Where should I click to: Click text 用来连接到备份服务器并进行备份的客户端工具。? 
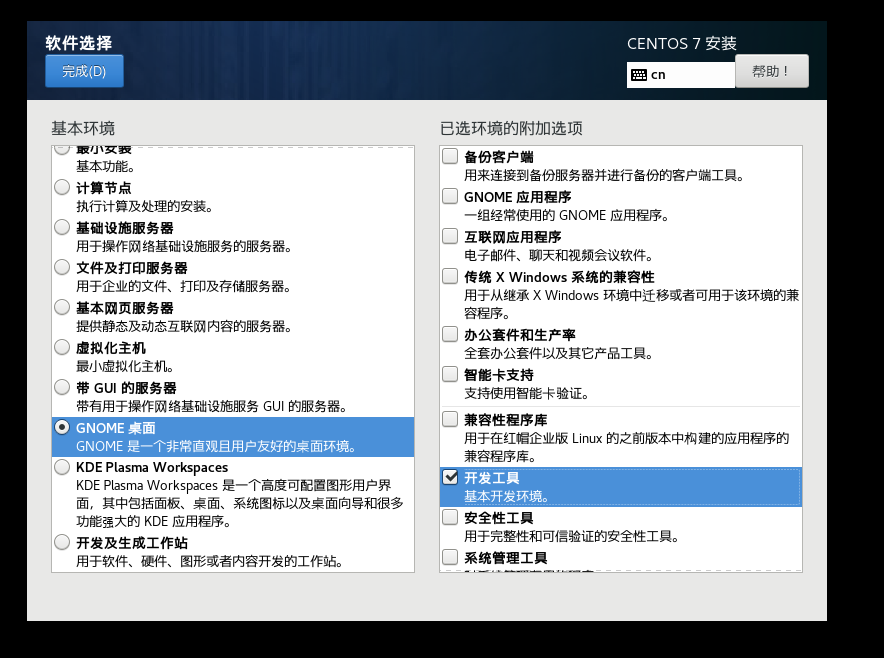(604, 175)
